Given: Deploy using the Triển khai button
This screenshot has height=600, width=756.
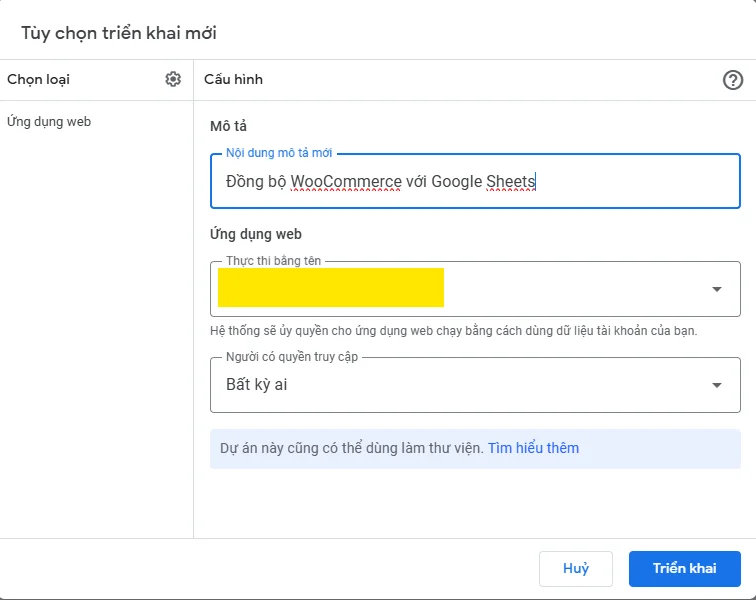Looking at the screenshot, I should 685,569.
